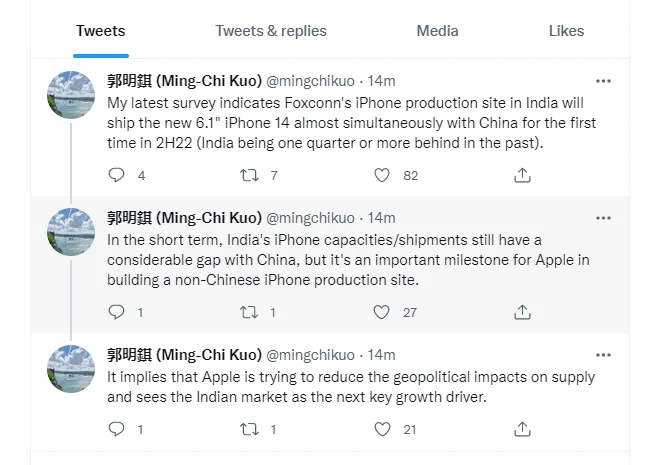Viewport: 651px width, 465px height.
Task: Share the first tweet about iPhone 14
Action: click(x=522, y=175)
